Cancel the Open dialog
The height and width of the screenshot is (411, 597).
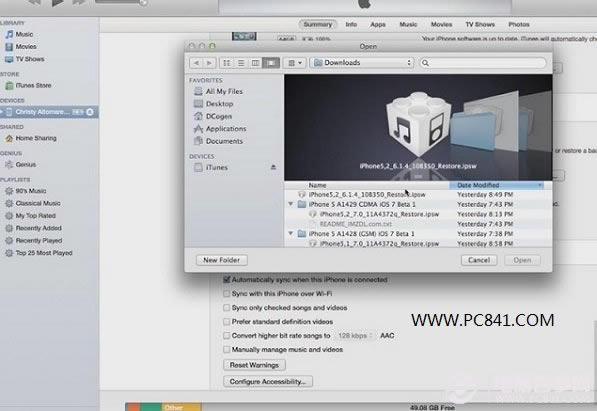point(479,260)
